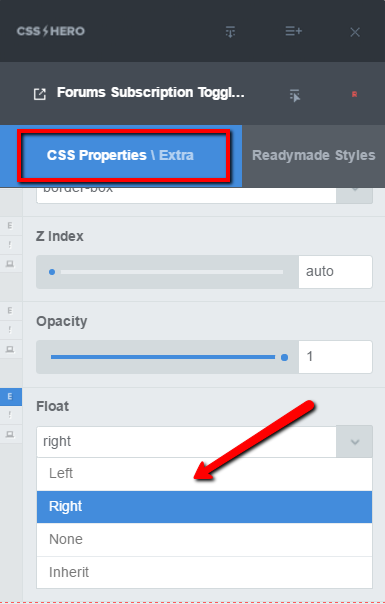This screenshot has height=604, width=385.
Task: Expand the Float dropdown arrow
Action: 355,441
